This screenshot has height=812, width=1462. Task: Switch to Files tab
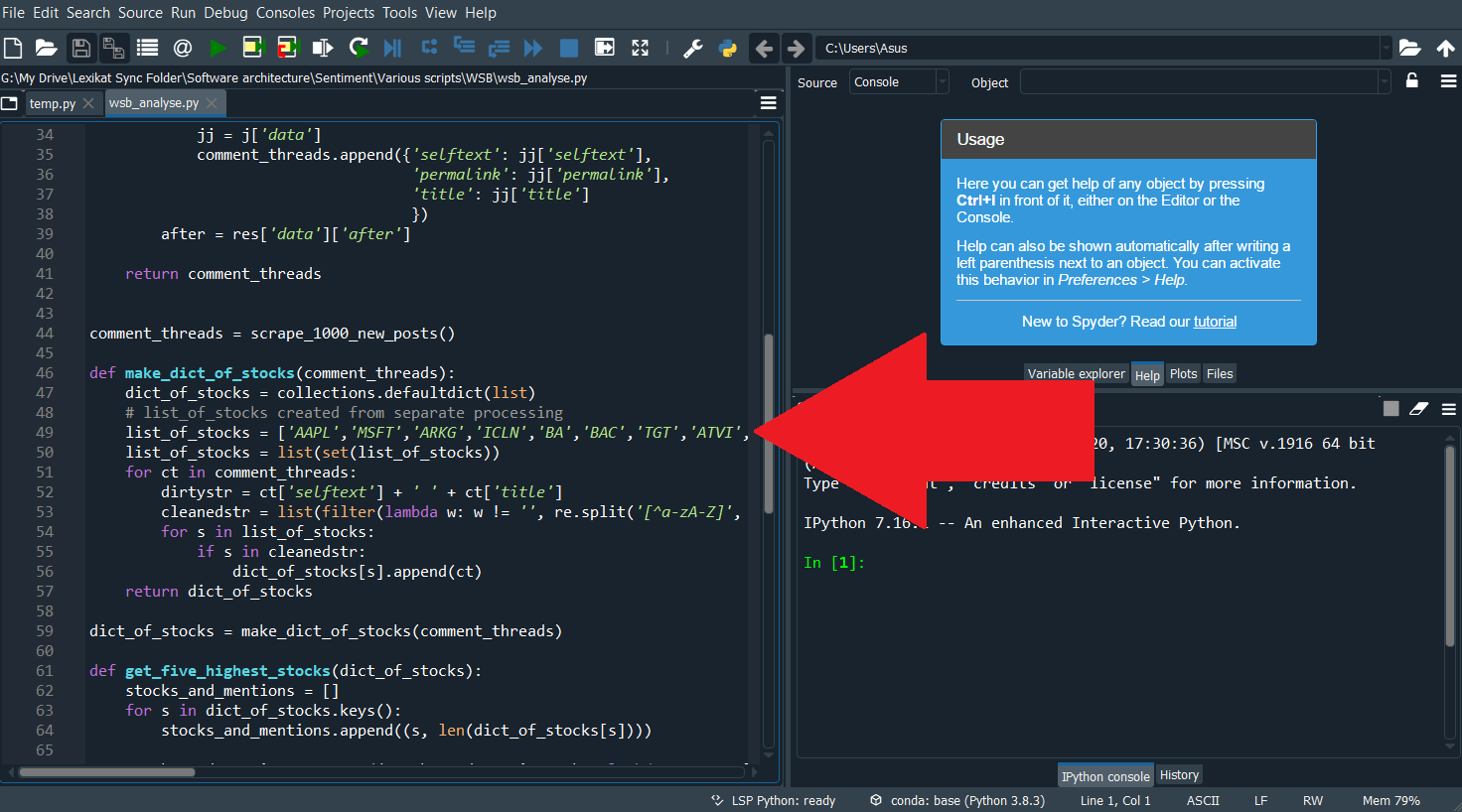click(1220, 374)
